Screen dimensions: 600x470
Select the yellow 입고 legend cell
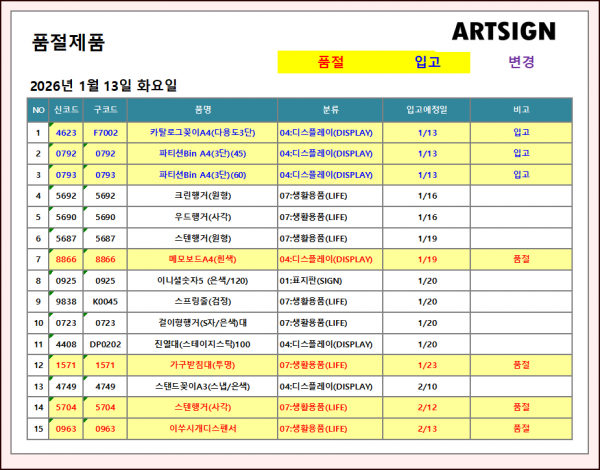coord(427,62)
